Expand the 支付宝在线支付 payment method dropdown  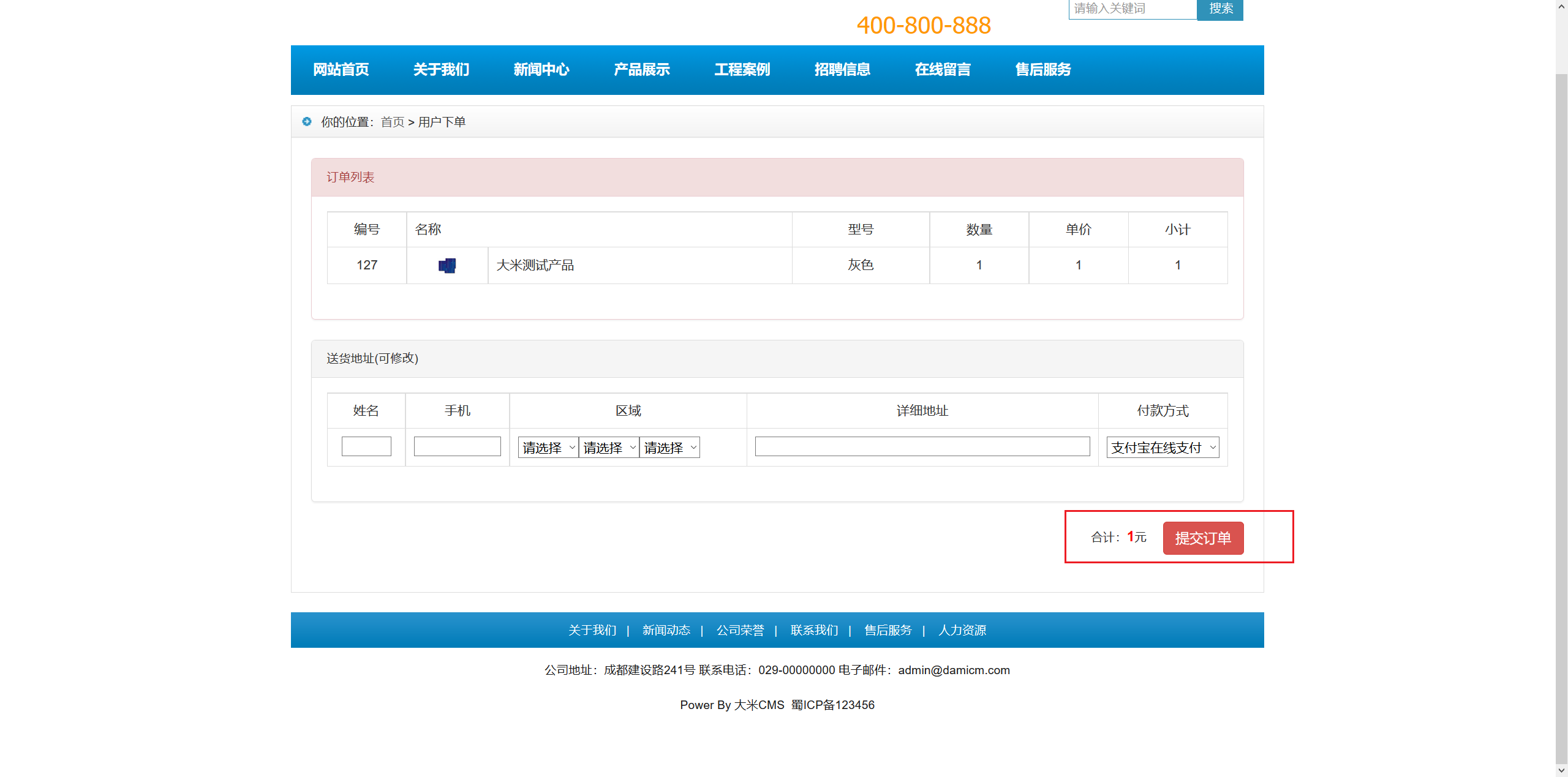point(1162,448)
